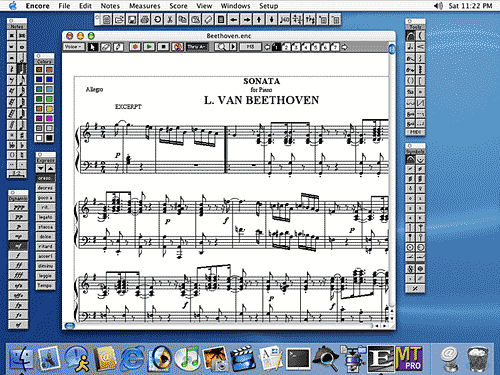500x375 pixels.
Task: Click the Record button
Action: point(135,47)
